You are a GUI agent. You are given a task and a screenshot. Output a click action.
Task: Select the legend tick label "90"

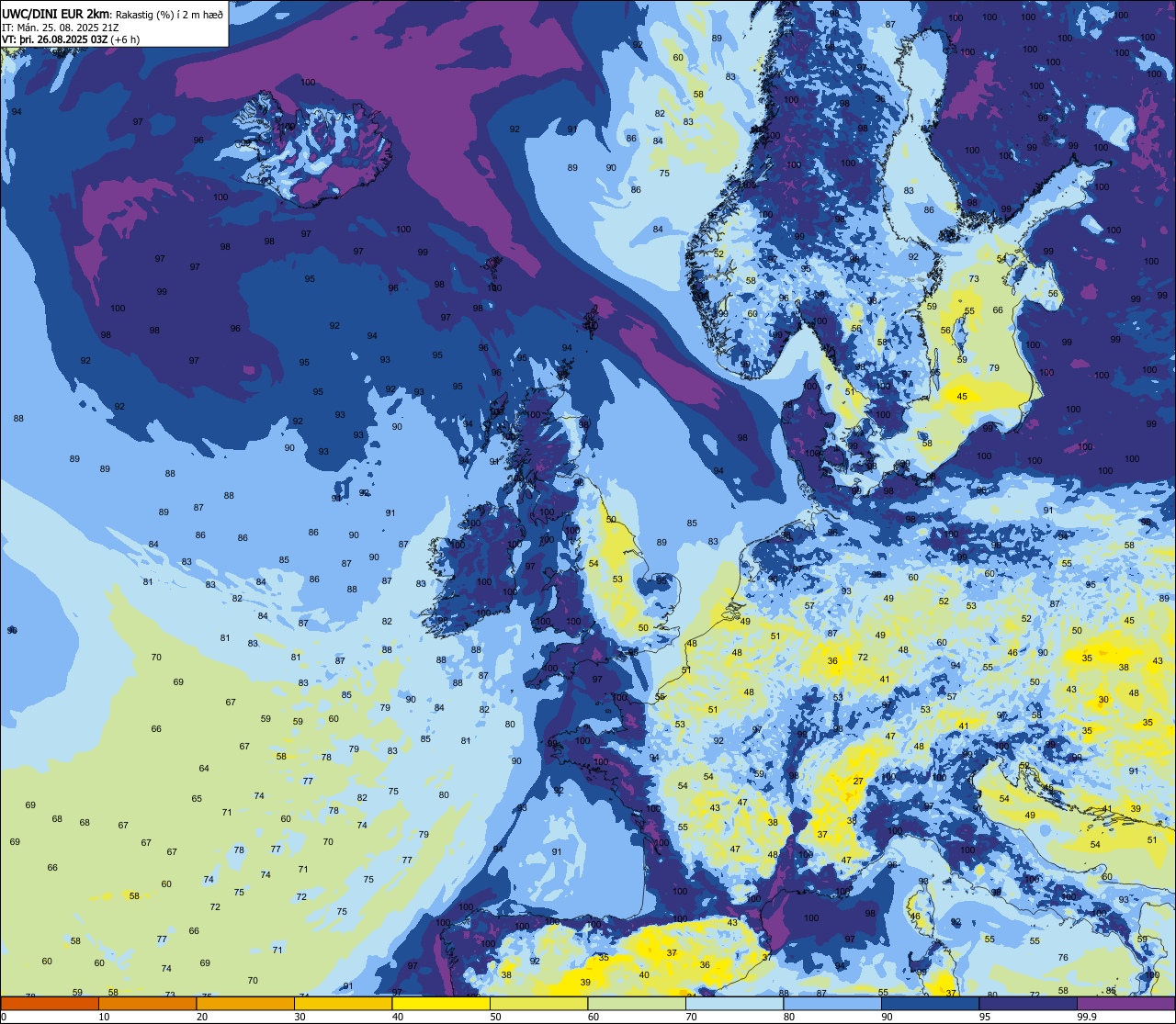[x=887, y=1017]
